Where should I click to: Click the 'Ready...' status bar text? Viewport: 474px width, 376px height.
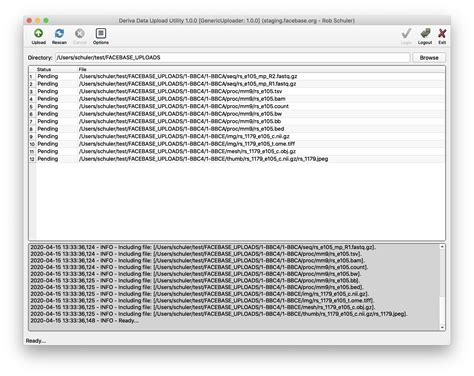36,341
